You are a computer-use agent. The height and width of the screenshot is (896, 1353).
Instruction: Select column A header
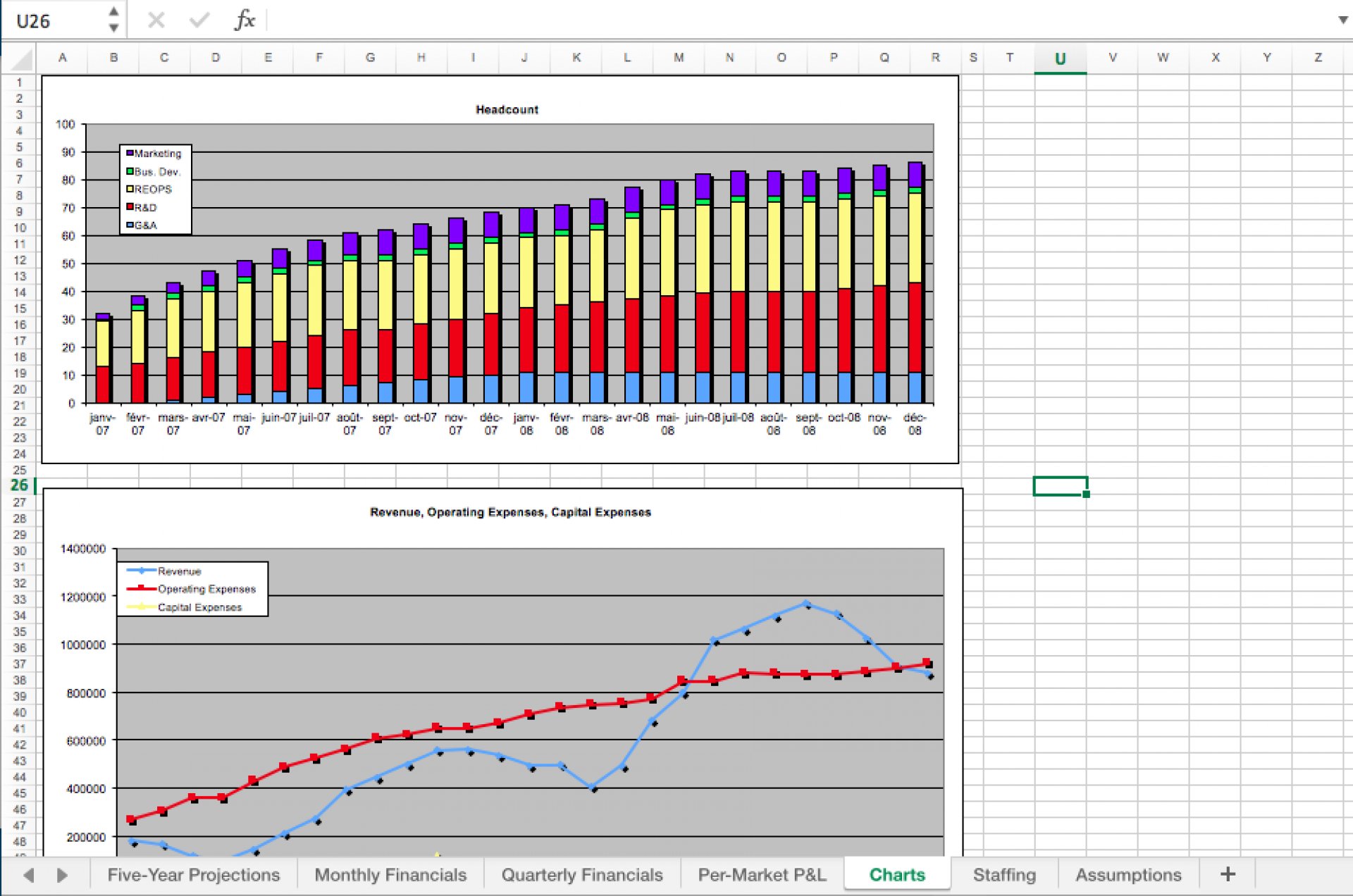pos(62,58)
